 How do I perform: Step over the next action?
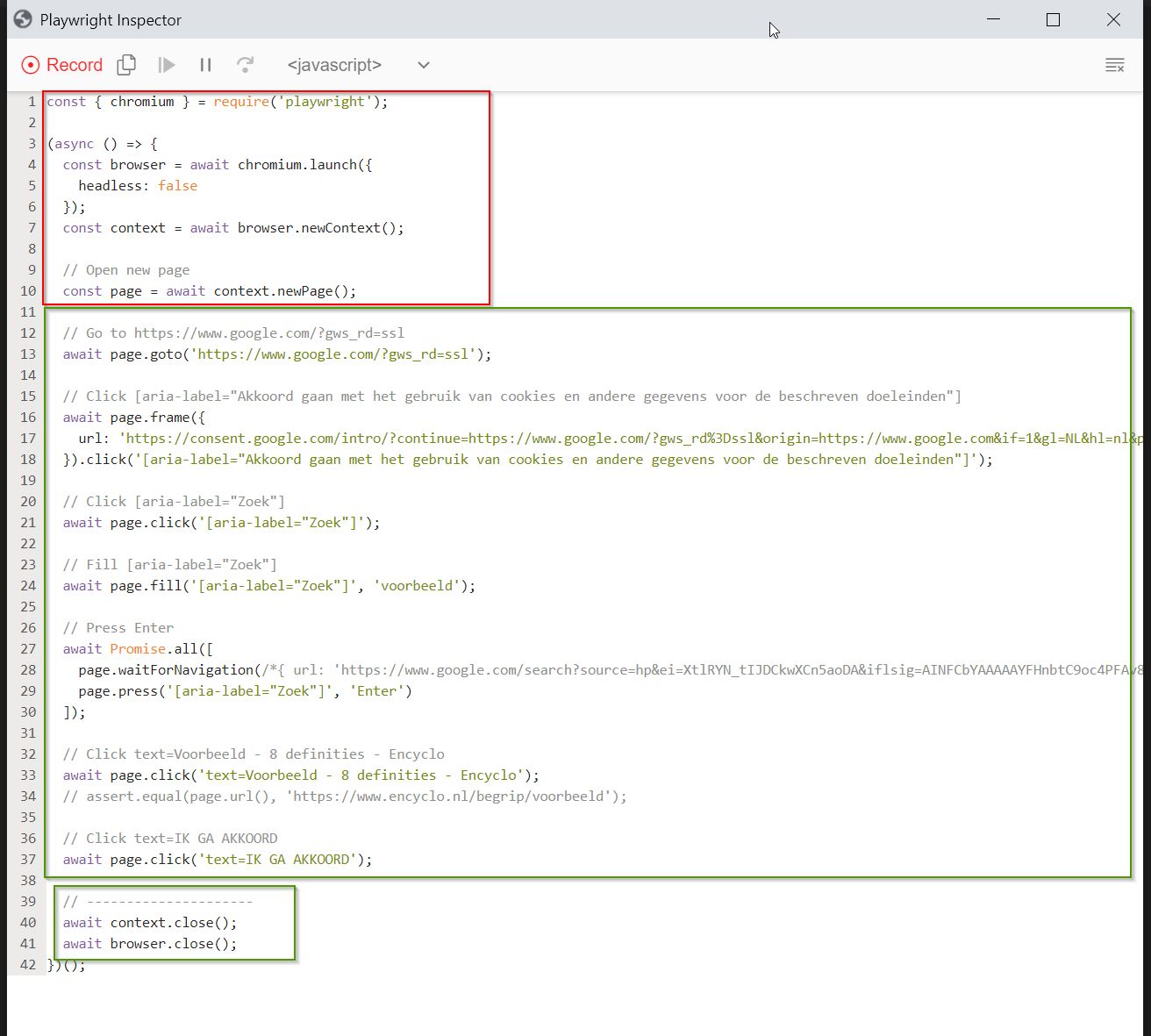(x=246, y=65)
